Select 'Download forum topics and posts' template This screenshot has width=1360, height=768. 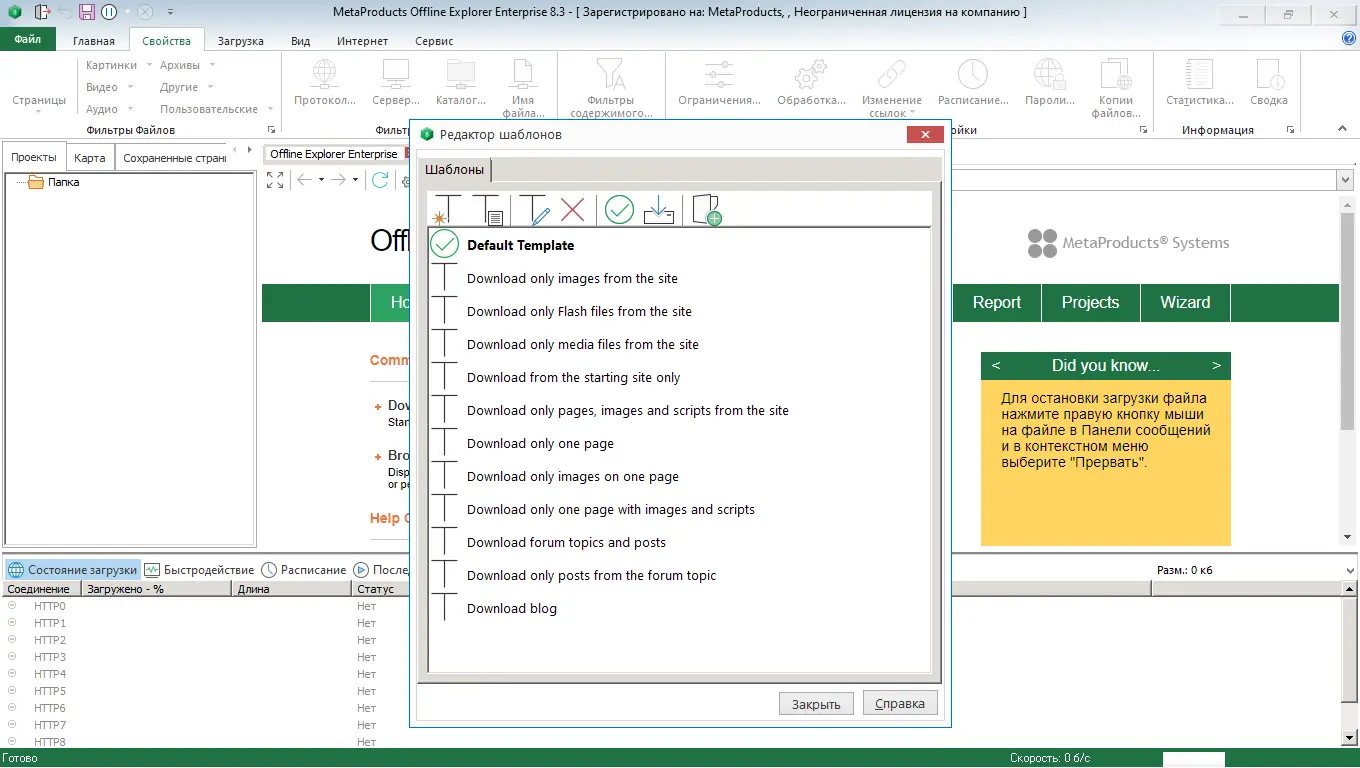click(679, 542)
